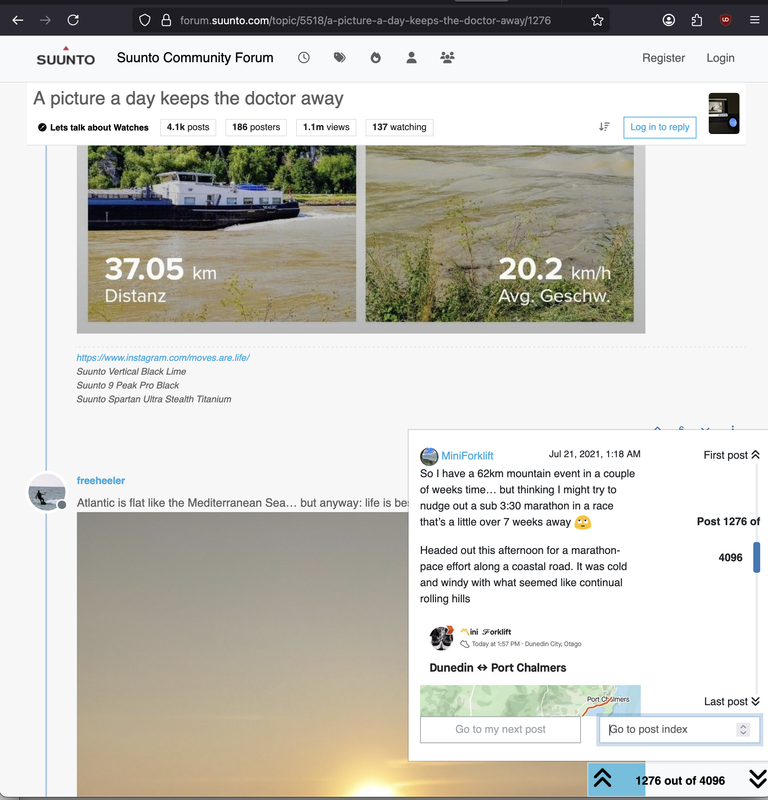Click Suunto Spartan Ultra Stealth Titanium line
The width and height of the screenshot is (768, 800).
[154, 399]
